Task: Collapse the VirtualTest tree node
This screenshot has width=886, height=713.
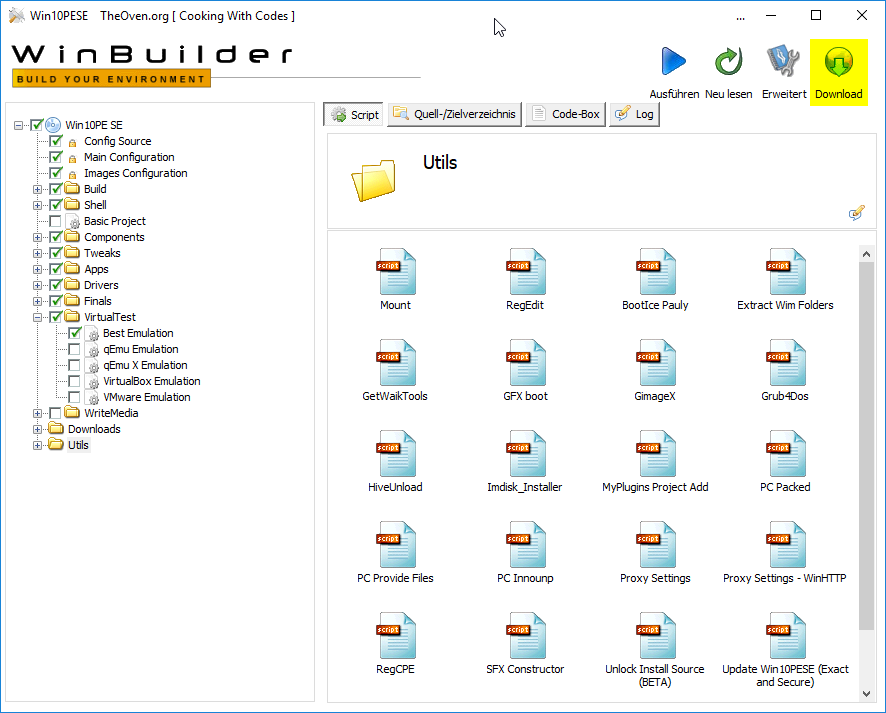Action: [38, 317]
